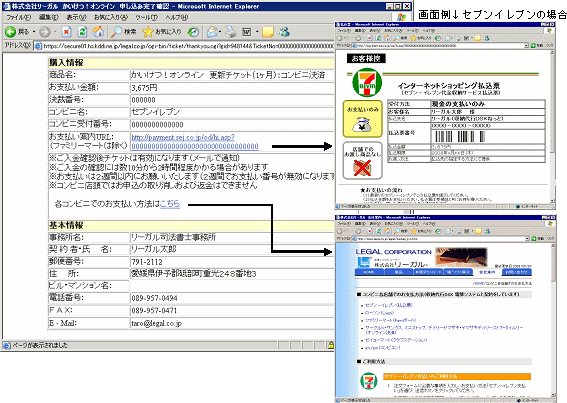Viewport: 567px width, 403px height.
Task: Open ツール(T) menu in main window
Action: pos(146,17)
